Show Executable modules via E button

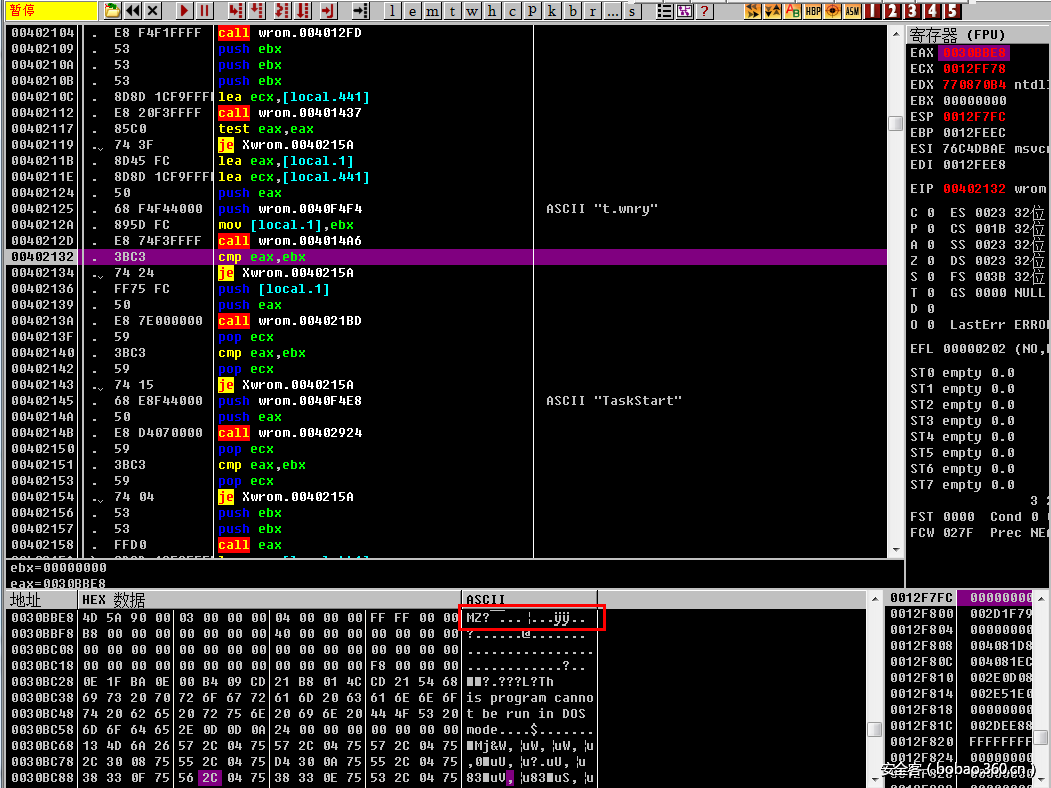pos(412,11)
